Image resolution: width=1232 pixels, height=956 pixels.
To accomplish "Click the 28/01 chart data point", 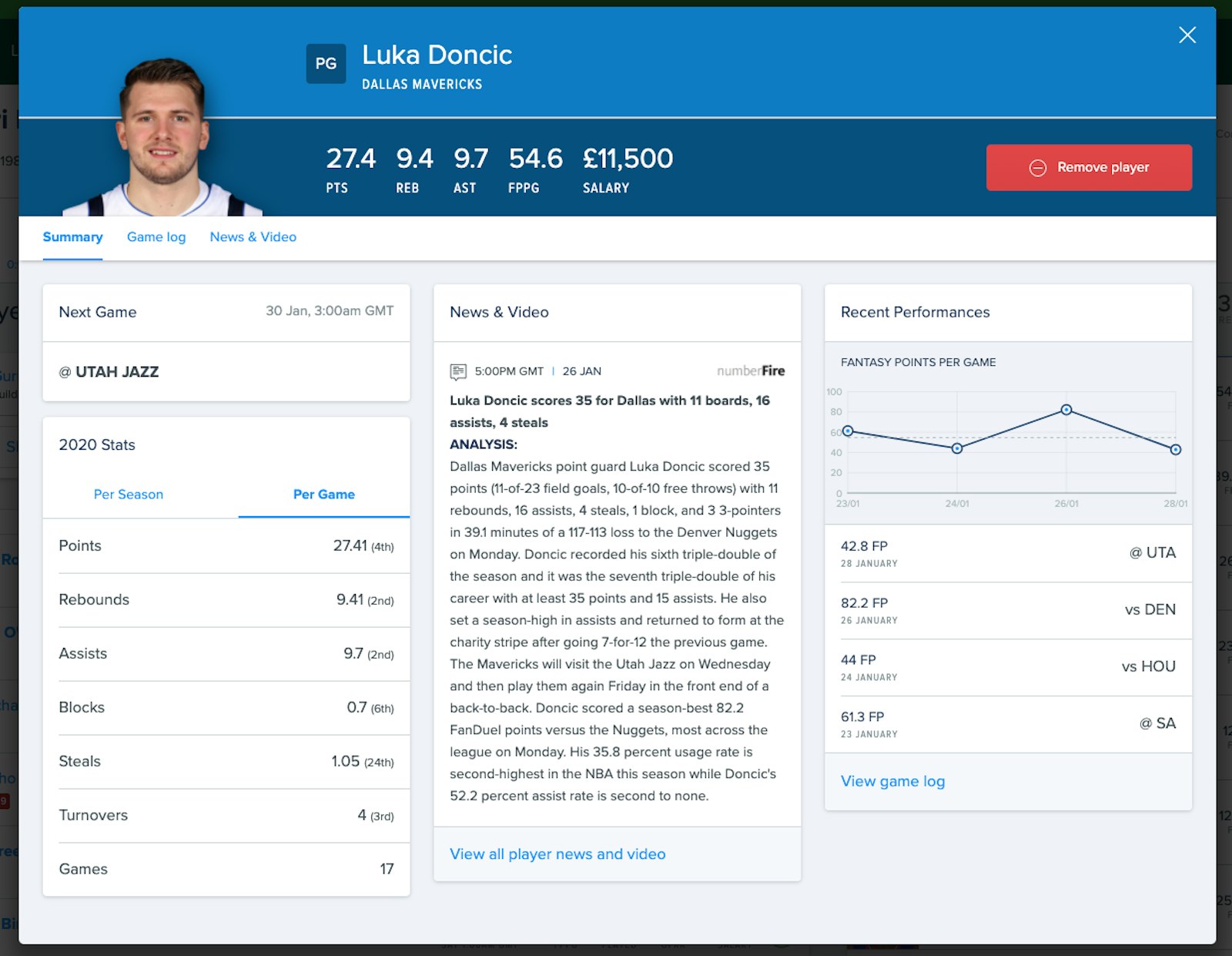I will [x=1175, y=450].
